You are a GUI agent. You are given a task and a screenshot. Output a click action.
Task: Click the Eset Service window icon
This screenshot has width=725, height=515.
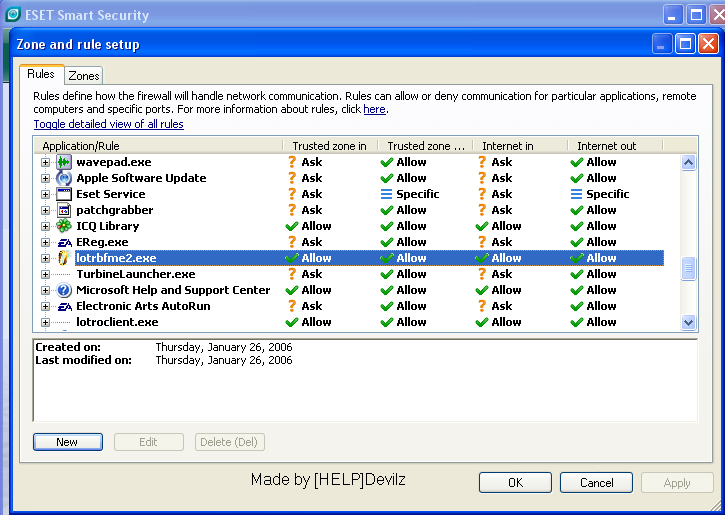(64, 194)
